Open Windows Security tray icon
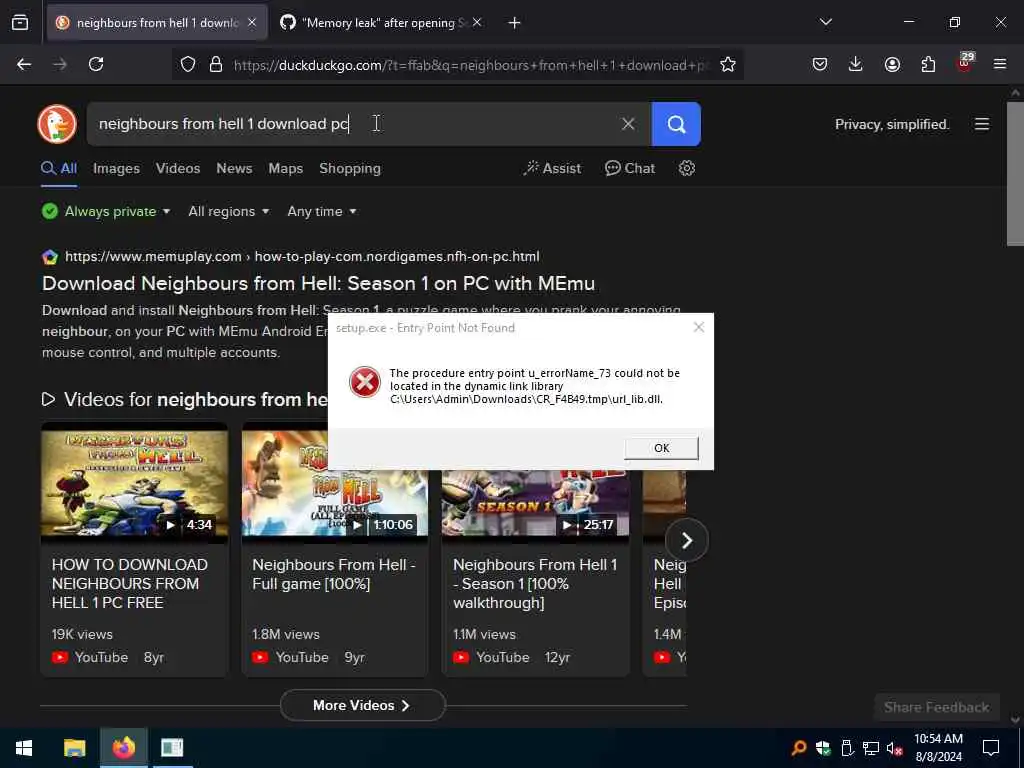 click(823, 748)
